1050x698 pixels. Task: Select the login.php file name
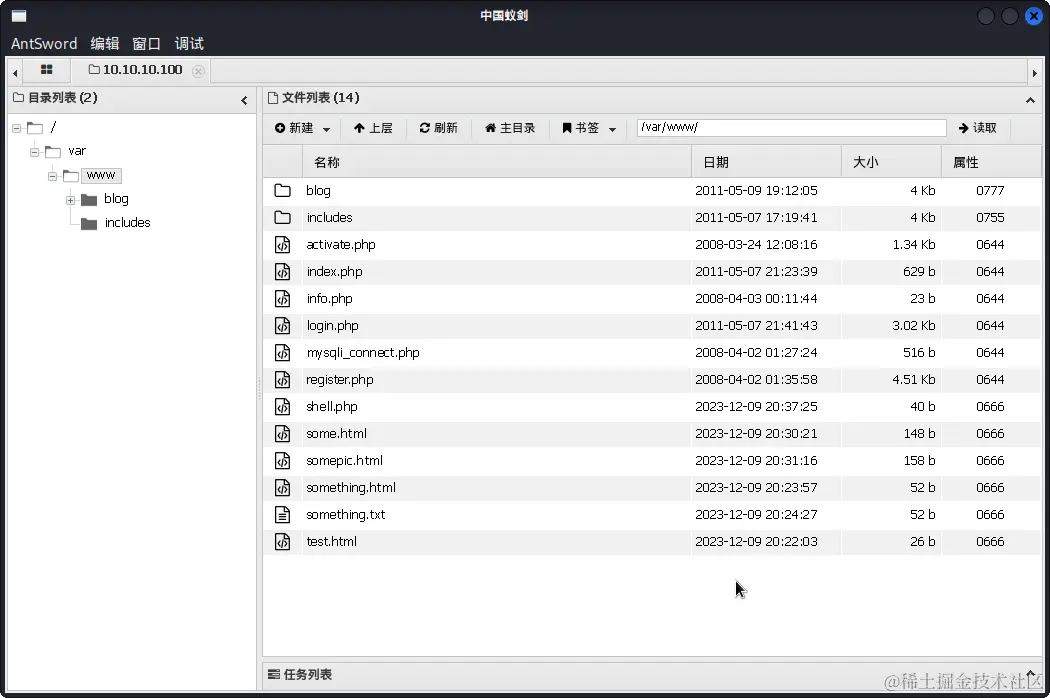click(x=332, y=326)
